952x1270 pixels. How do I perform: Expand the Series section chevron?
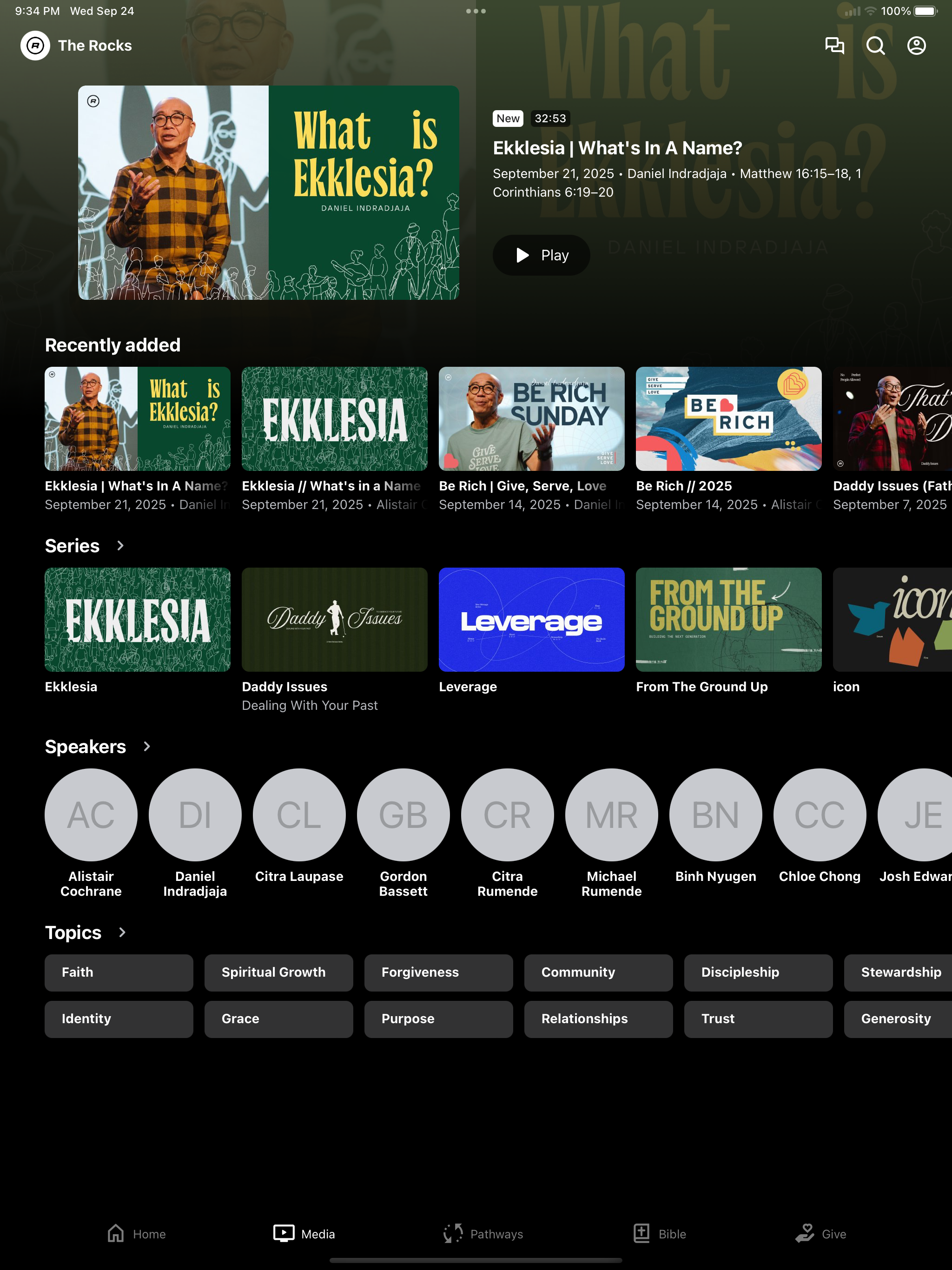pyautogui.click(x=120, y=545)
